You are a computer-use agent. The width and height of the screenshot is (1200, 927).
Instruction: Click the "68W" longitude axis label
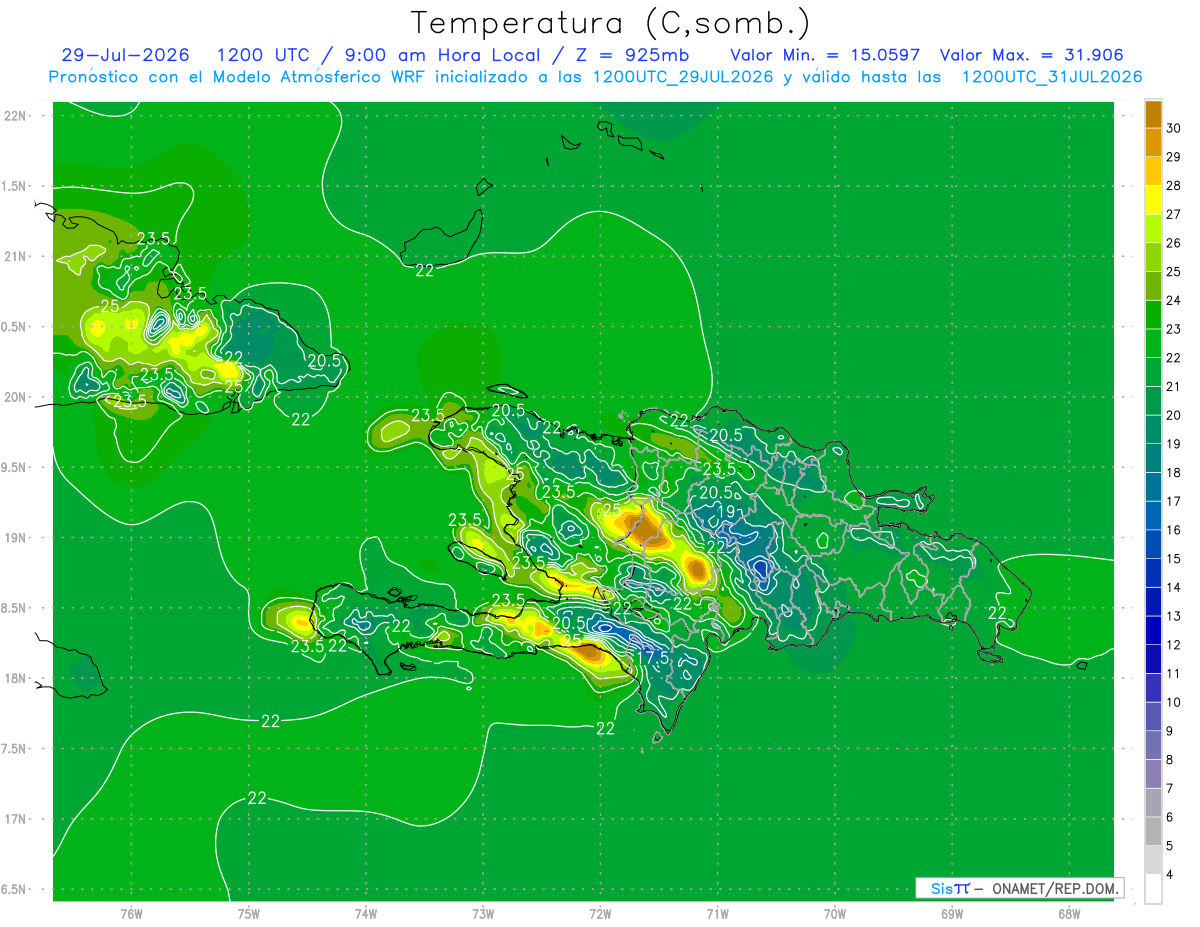tap(1069, 915)
